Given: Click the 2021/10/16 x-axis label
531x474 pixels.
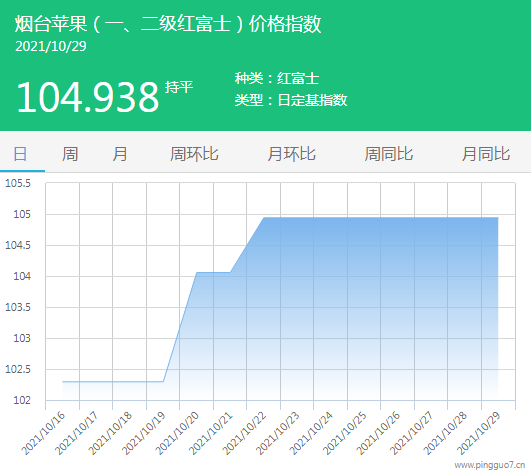Looking at the screenshot, I should [43, 433].
